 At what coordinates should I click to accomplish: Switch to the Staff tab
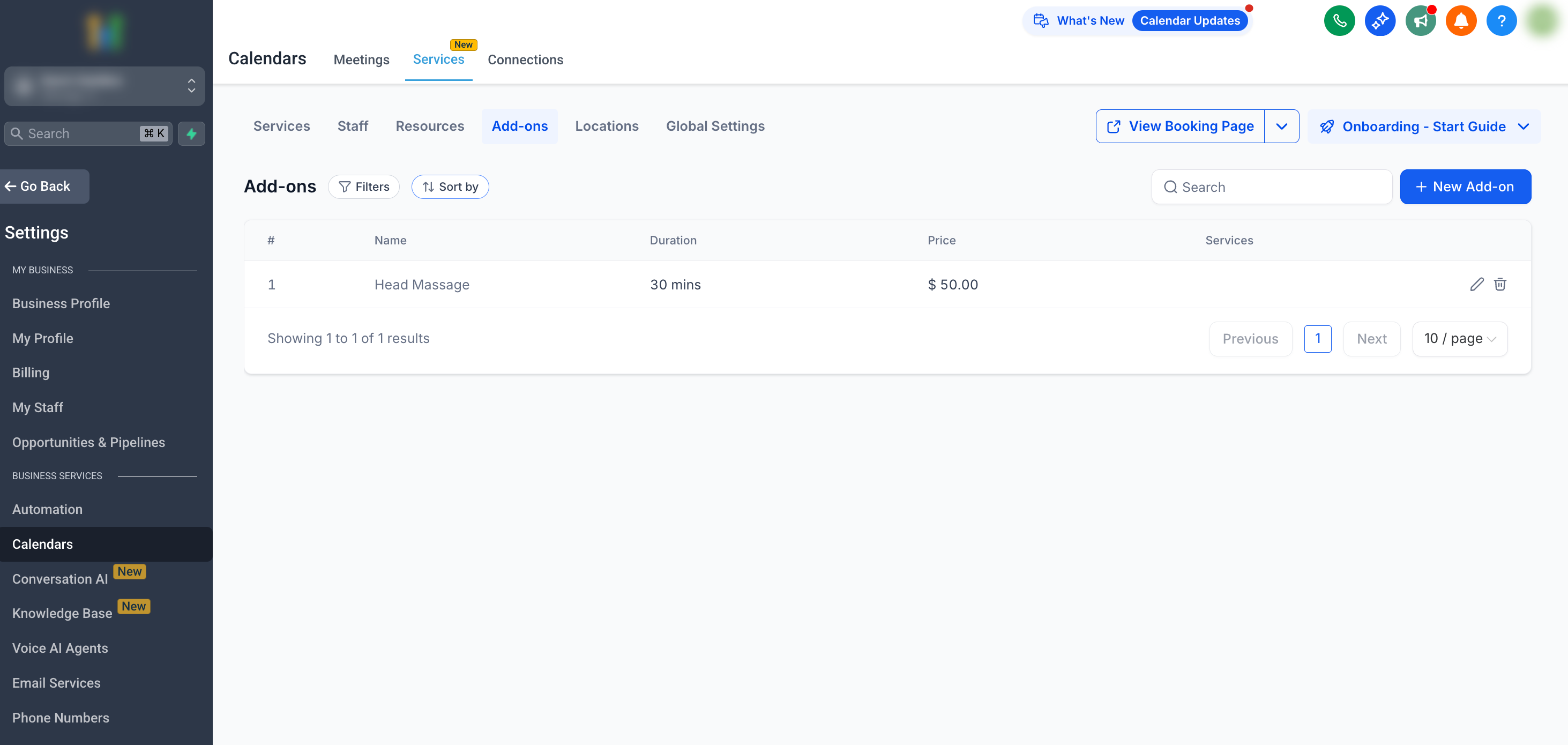[x=353, y=126]
